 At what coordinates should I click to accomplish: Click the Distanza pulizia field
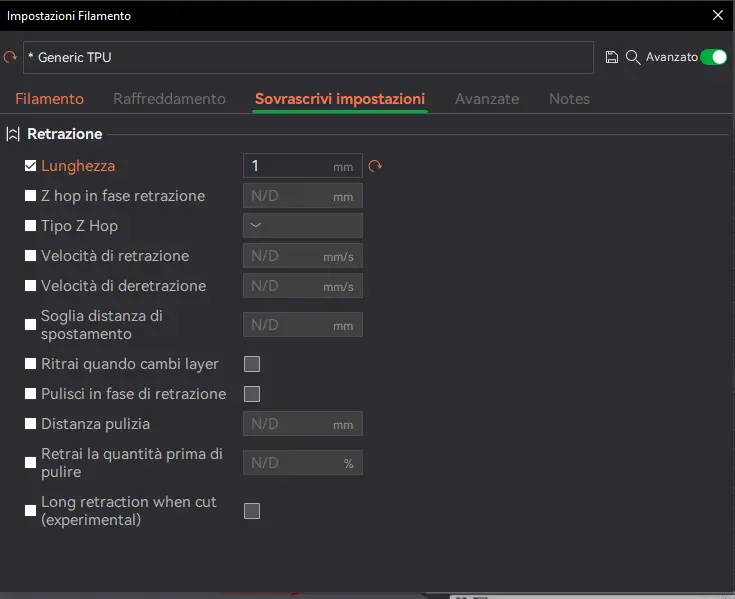(303, 423)
